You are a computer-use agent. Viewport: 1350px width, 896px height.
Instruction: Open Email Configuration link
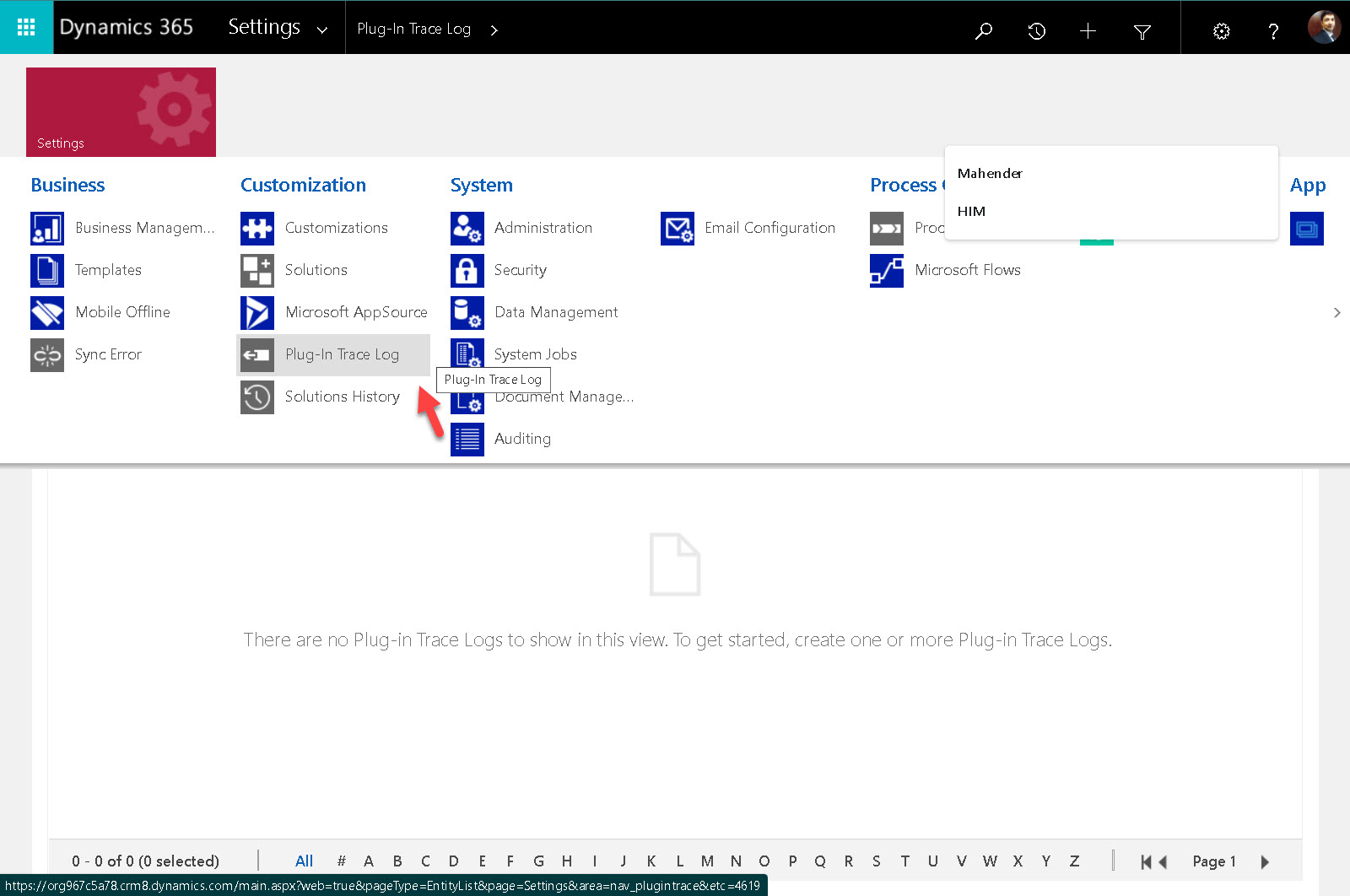(x=770, y=228)
